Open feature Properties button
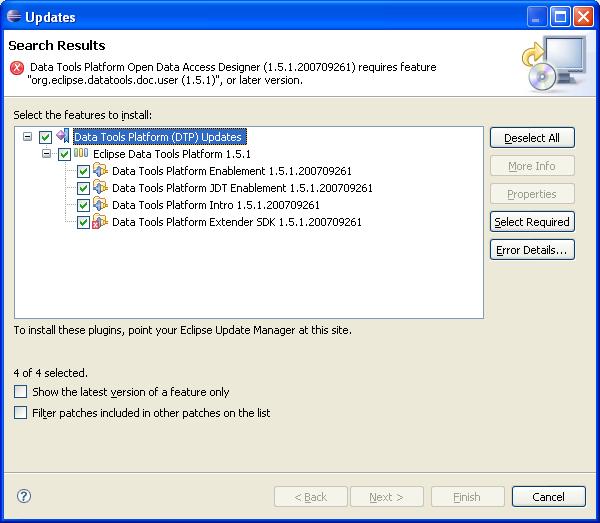The height and width of the screenshot is (523, 600). (x=532, y=194)
